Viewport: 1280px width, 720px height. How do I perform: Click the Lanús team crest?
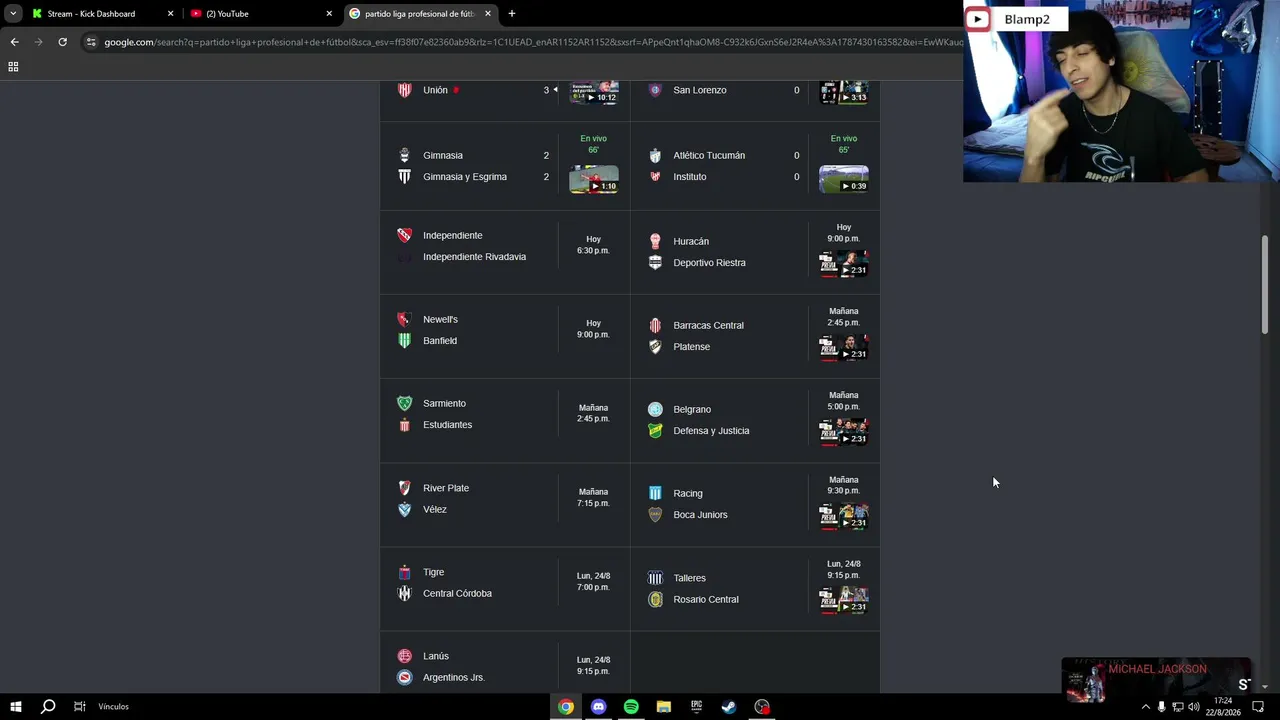pos(404,656)
